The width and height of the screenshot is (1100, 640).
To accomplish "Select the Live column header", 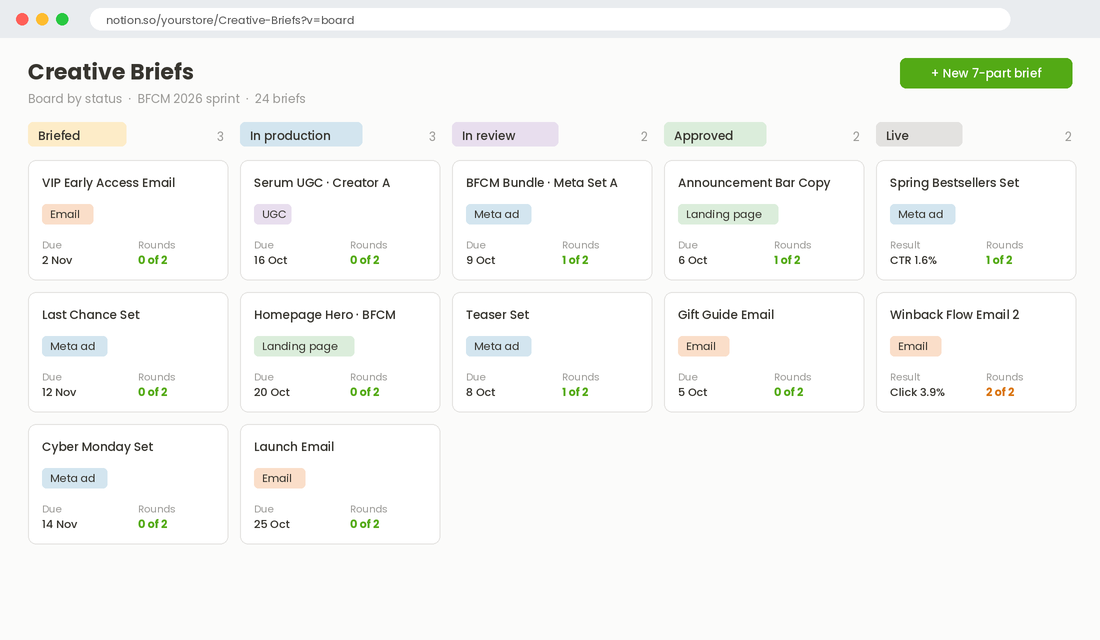I will pos(919,135).
